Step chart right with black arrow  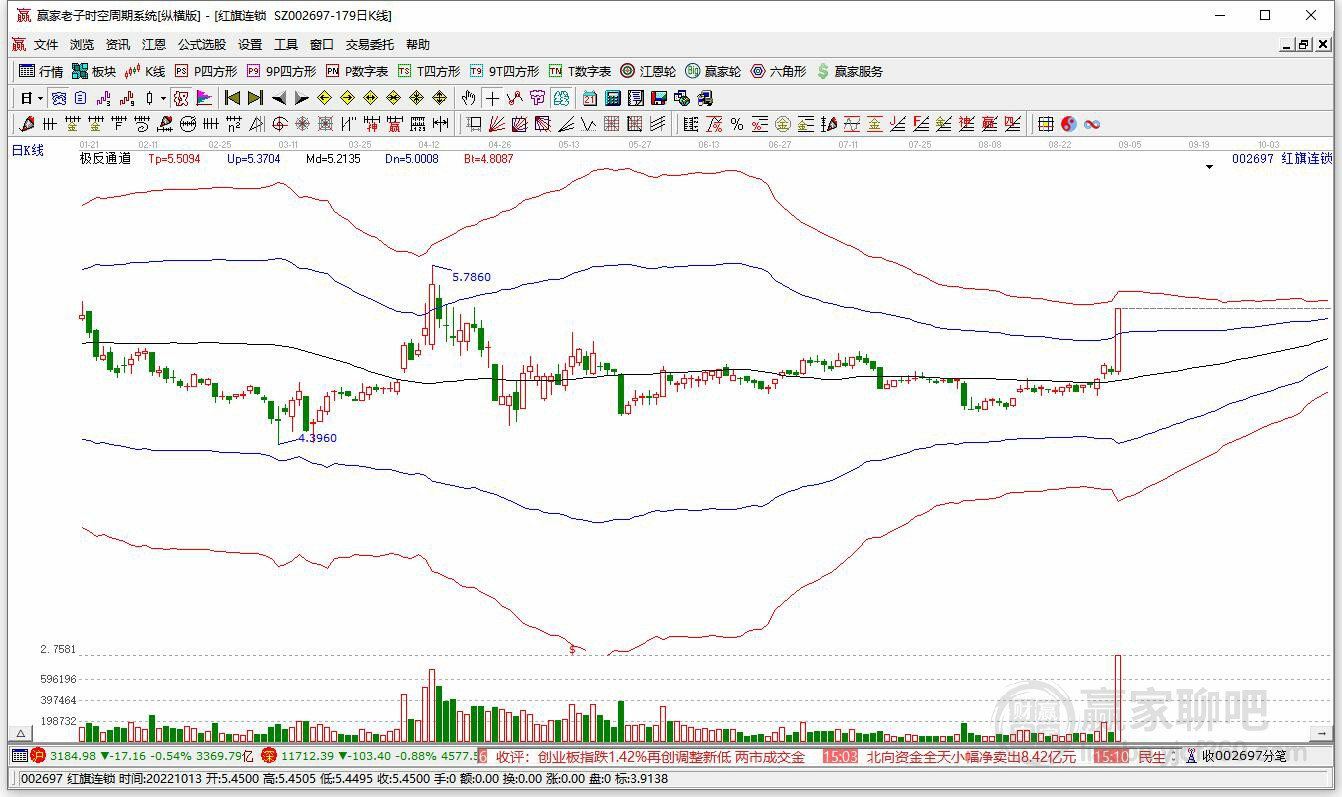[x=301, y=98]
